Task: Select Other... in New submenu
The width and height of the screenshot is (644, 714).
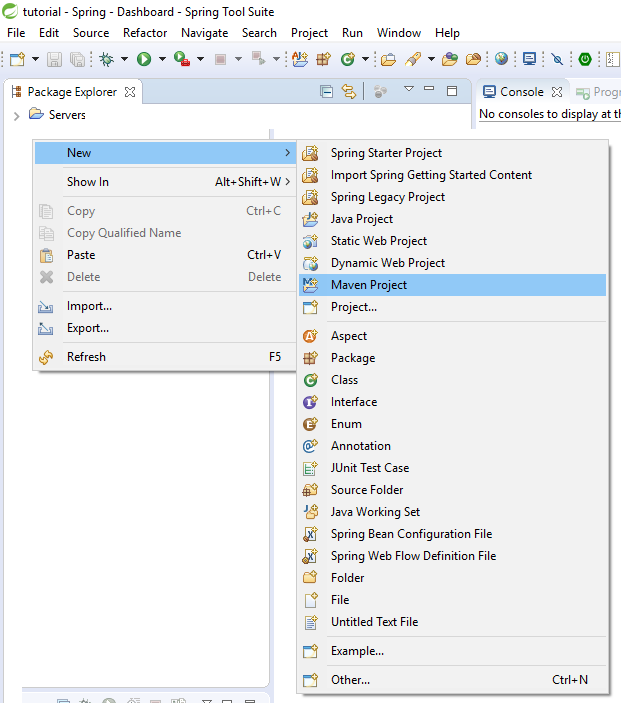Action: [x=453, y=680]
